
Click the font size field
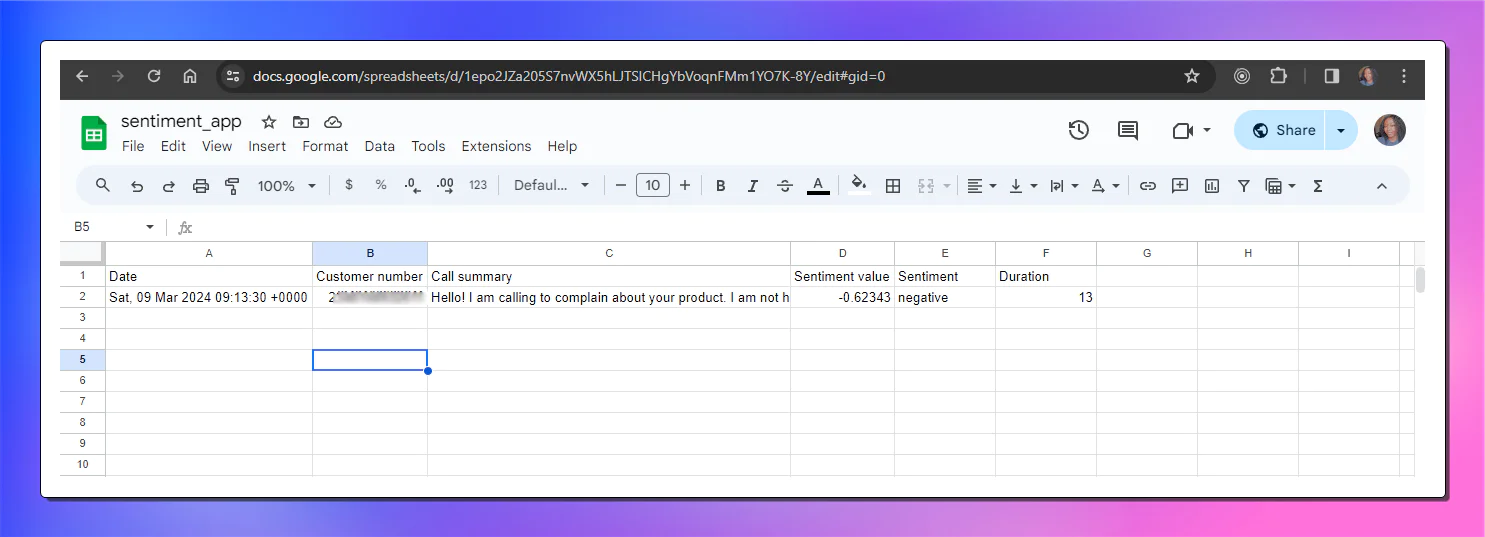click(653, 185)
